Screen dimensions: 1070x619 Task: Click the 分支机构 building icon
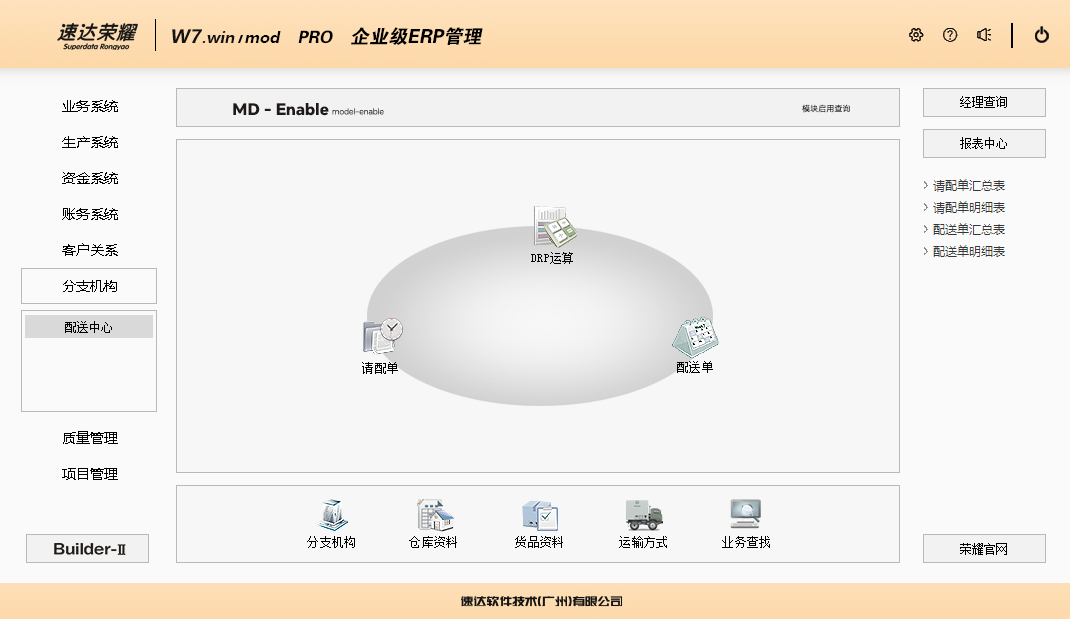tap(331, 516)
